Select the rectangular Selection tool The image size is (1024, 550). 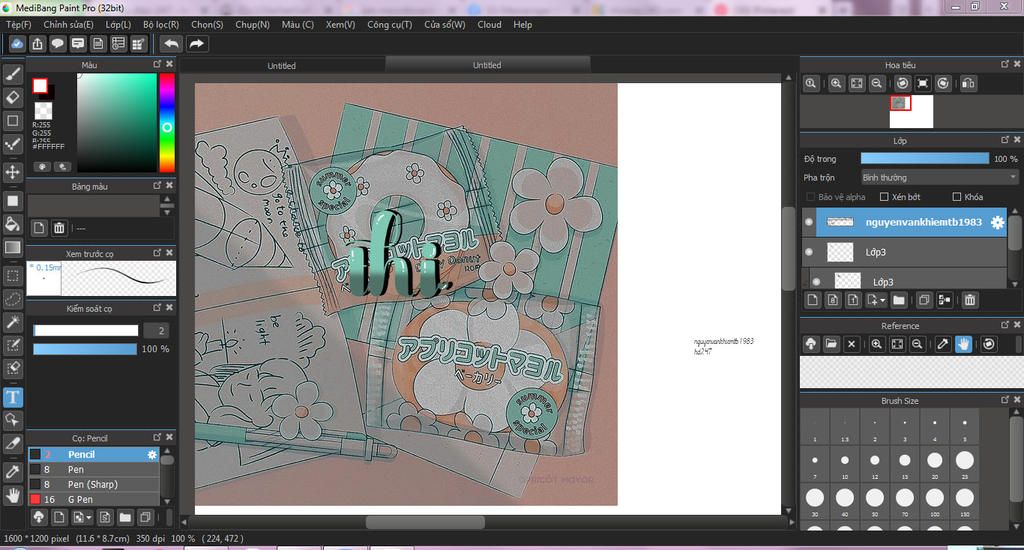[x=12, y=276]
